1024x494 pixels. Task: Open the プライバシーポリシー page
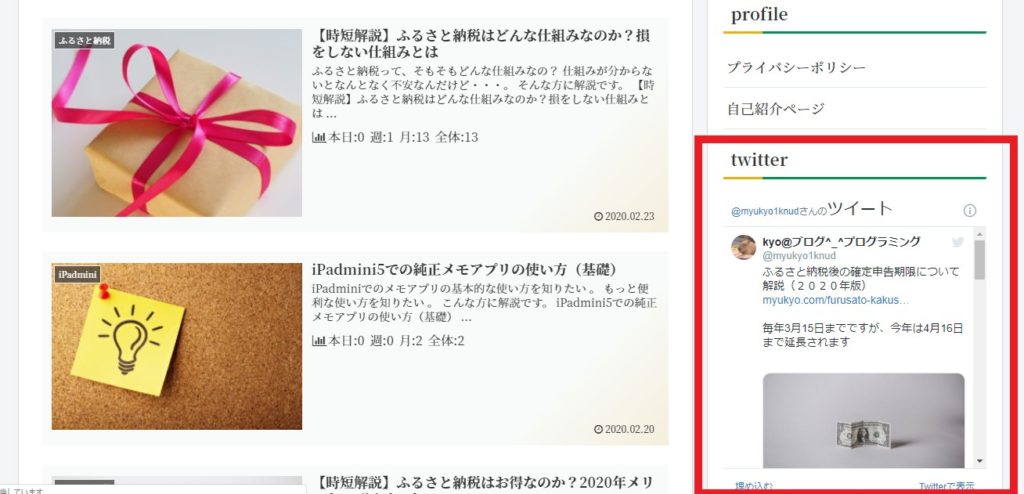tap(796, 67)
